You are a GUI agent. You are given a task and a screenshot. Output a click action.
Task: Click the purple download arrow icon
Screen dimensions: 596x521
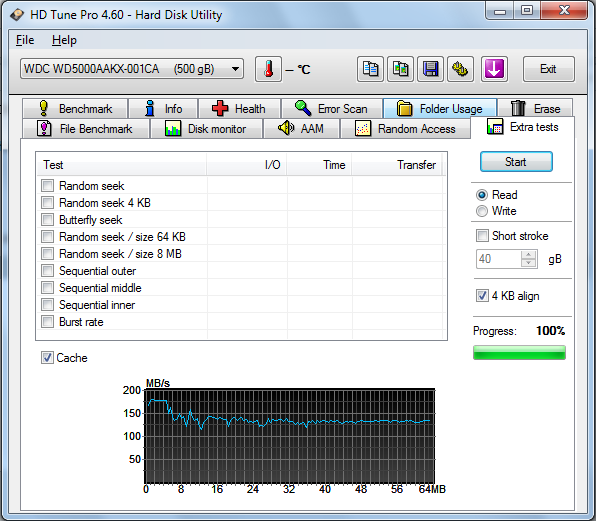point(494,69)
